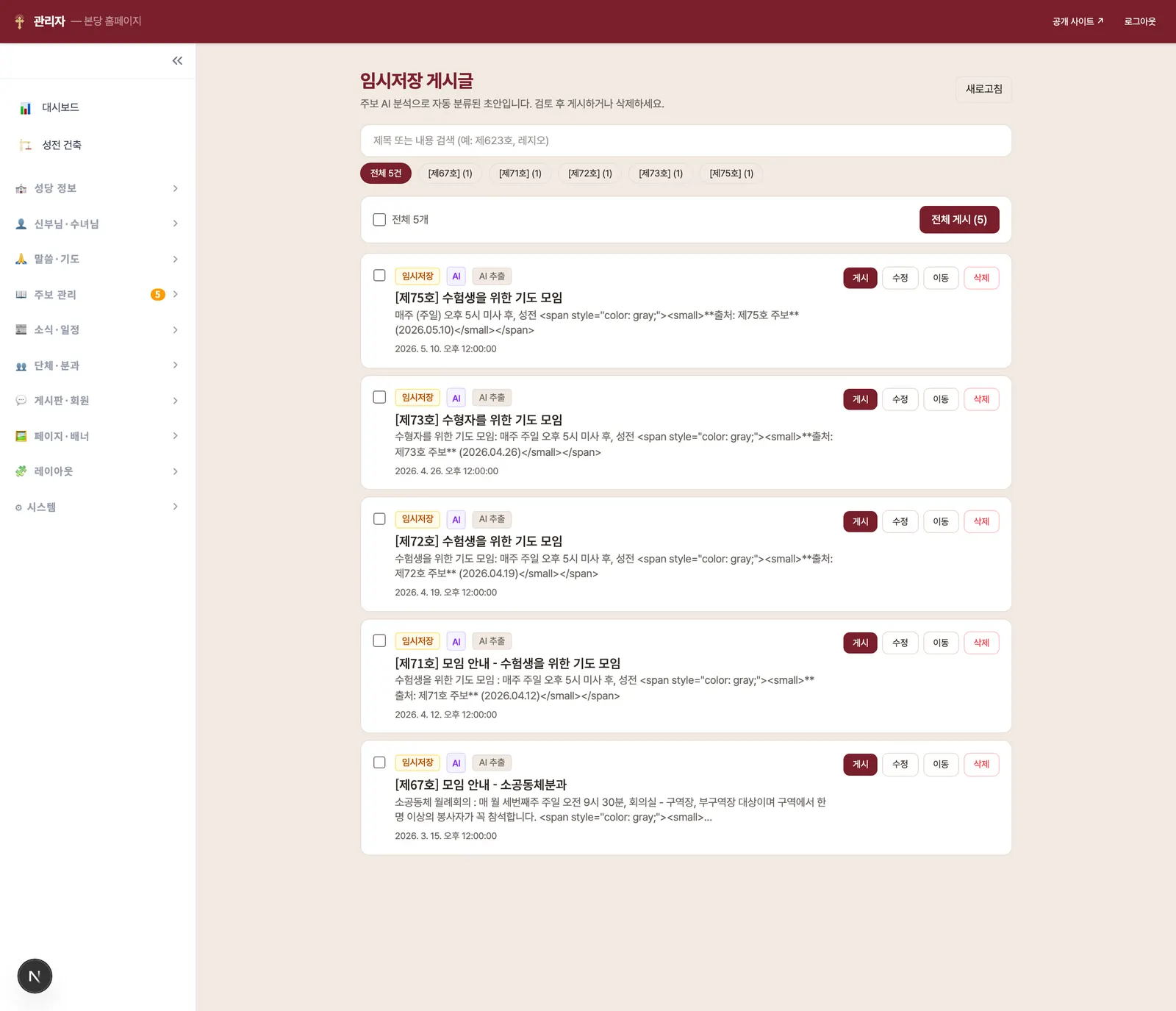Select the checkbox for 제71호 모임 안내 post

tap(379, 641)
